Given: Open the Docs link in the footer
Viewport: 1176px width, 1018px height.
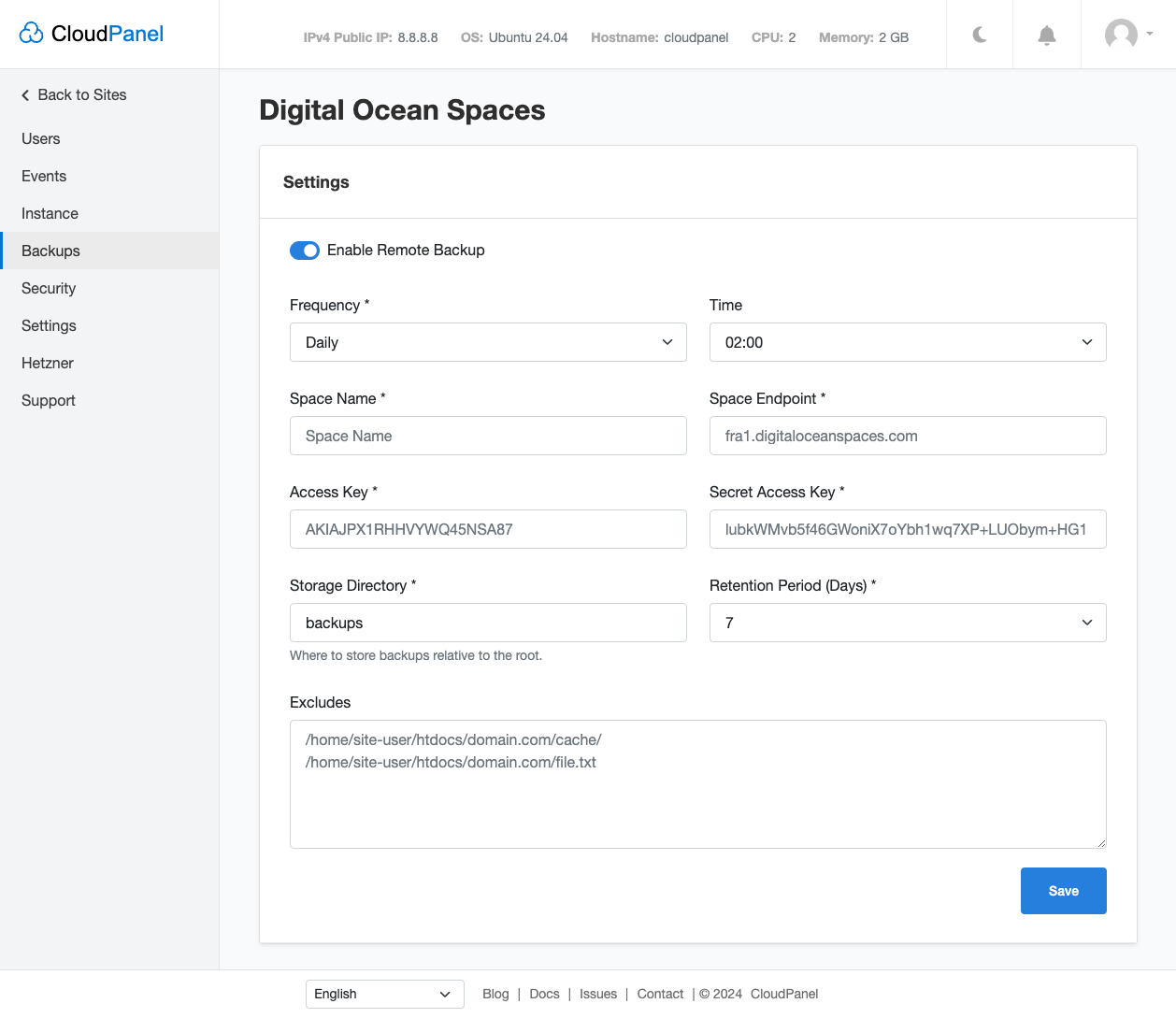Looking at the screenshot, I should [x=544, y=994].
